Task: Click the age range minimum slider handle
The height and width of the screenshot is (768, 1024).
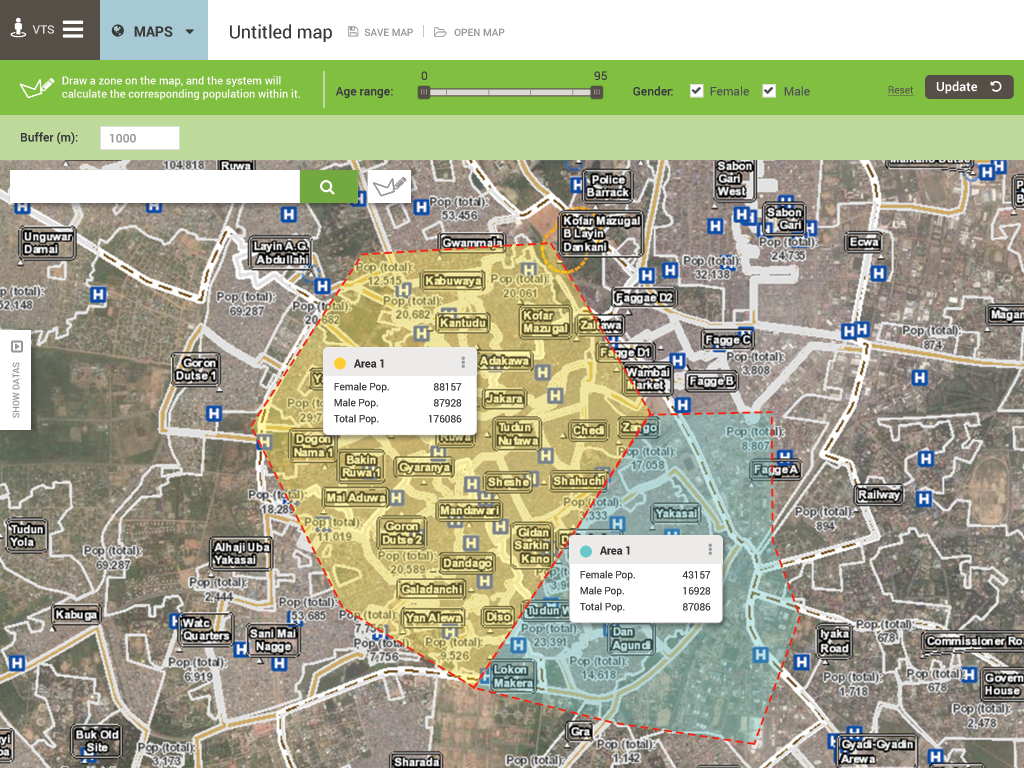Action: pos(424,92)
